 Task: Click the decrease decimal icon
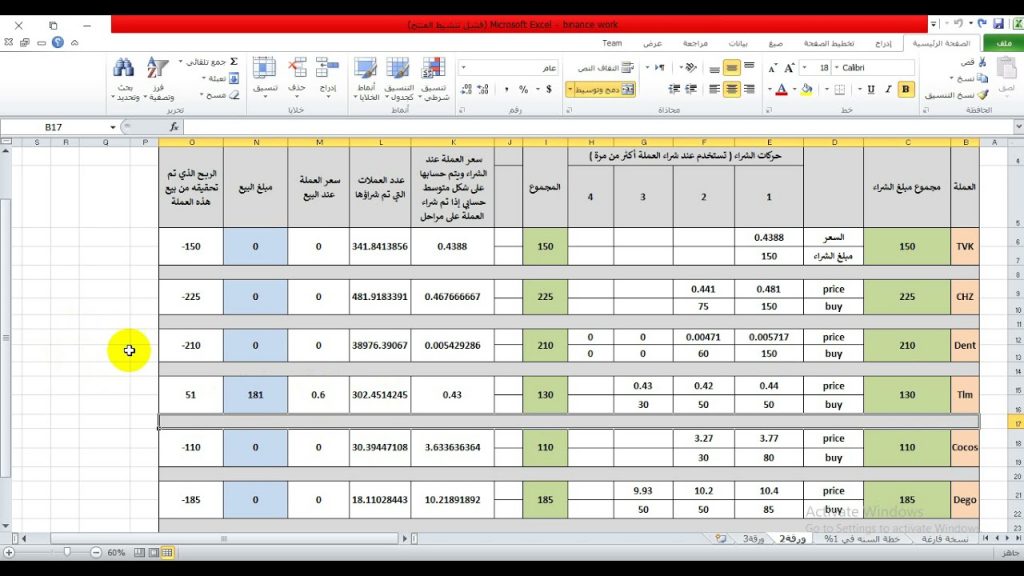[466, 89]
